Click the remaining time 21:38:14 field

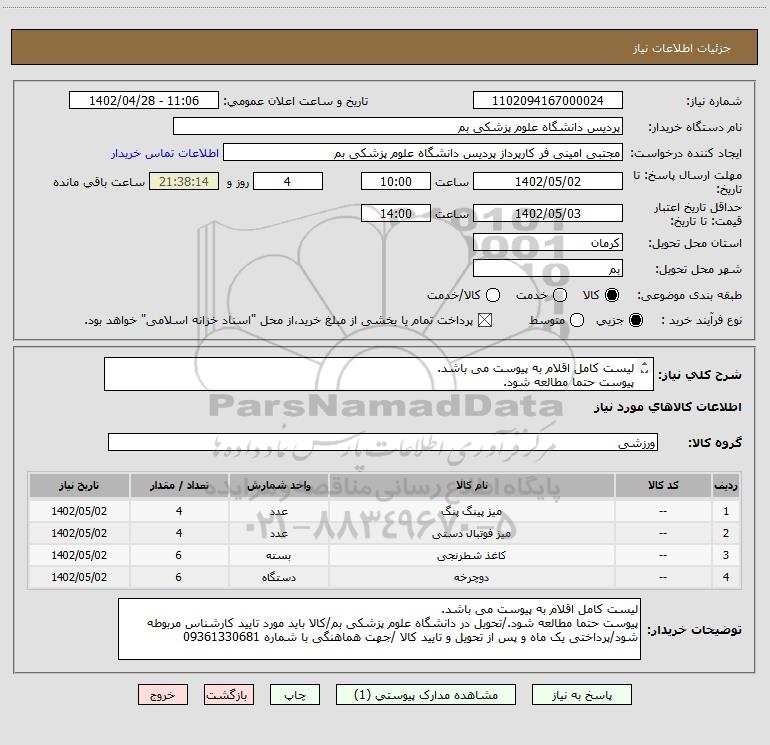tap(184, 181)
